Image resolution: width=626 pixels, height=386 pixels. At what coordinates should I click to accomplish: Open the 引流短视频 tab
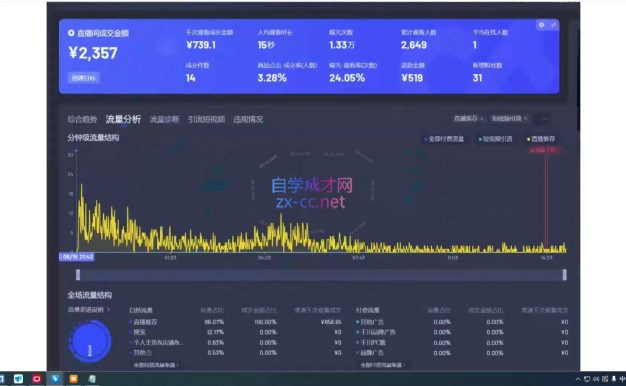coord(206,119)
